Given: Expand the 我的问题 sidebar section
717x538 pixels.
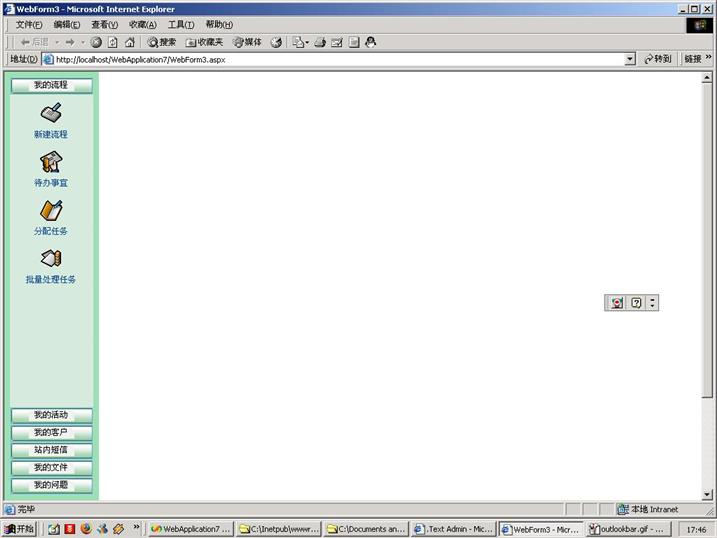Looking at the screenshot, I should click(52, 485).
